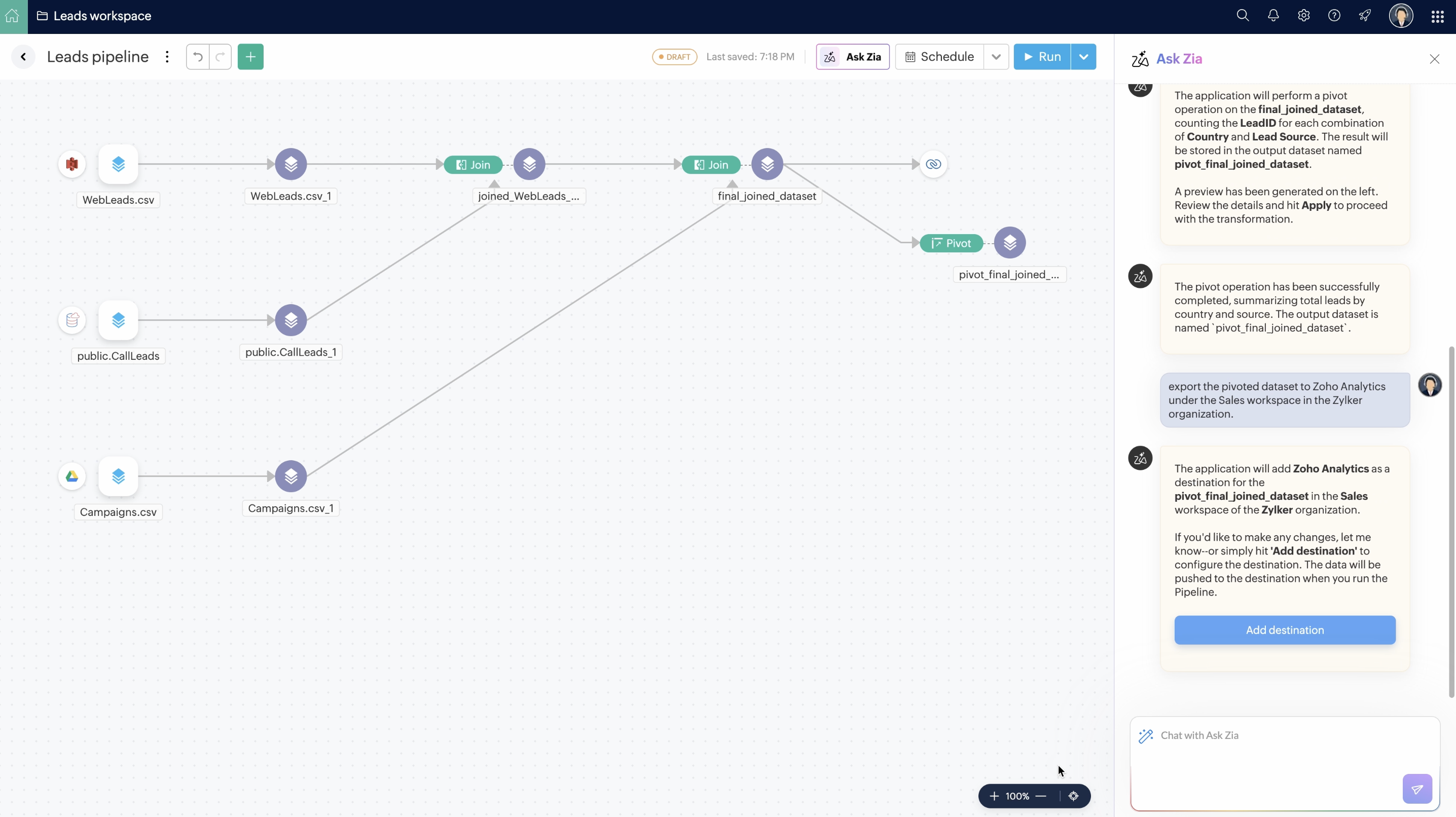The image size is (1456, 817).
Task: Click the first Join transform node
Action: 473,164
